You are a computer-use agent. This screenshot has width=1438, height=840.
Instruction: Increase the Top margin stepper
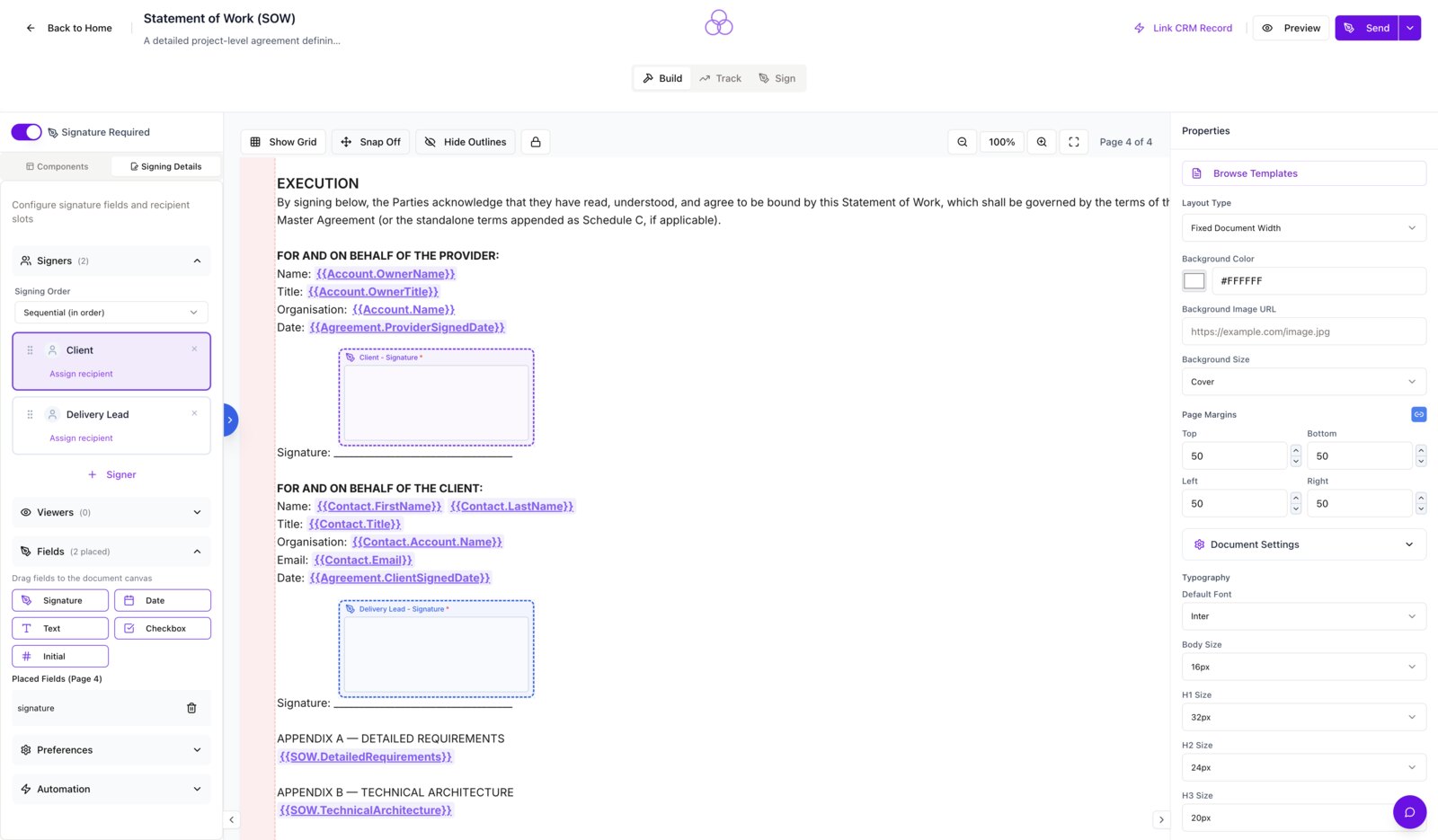[1296, 450]
